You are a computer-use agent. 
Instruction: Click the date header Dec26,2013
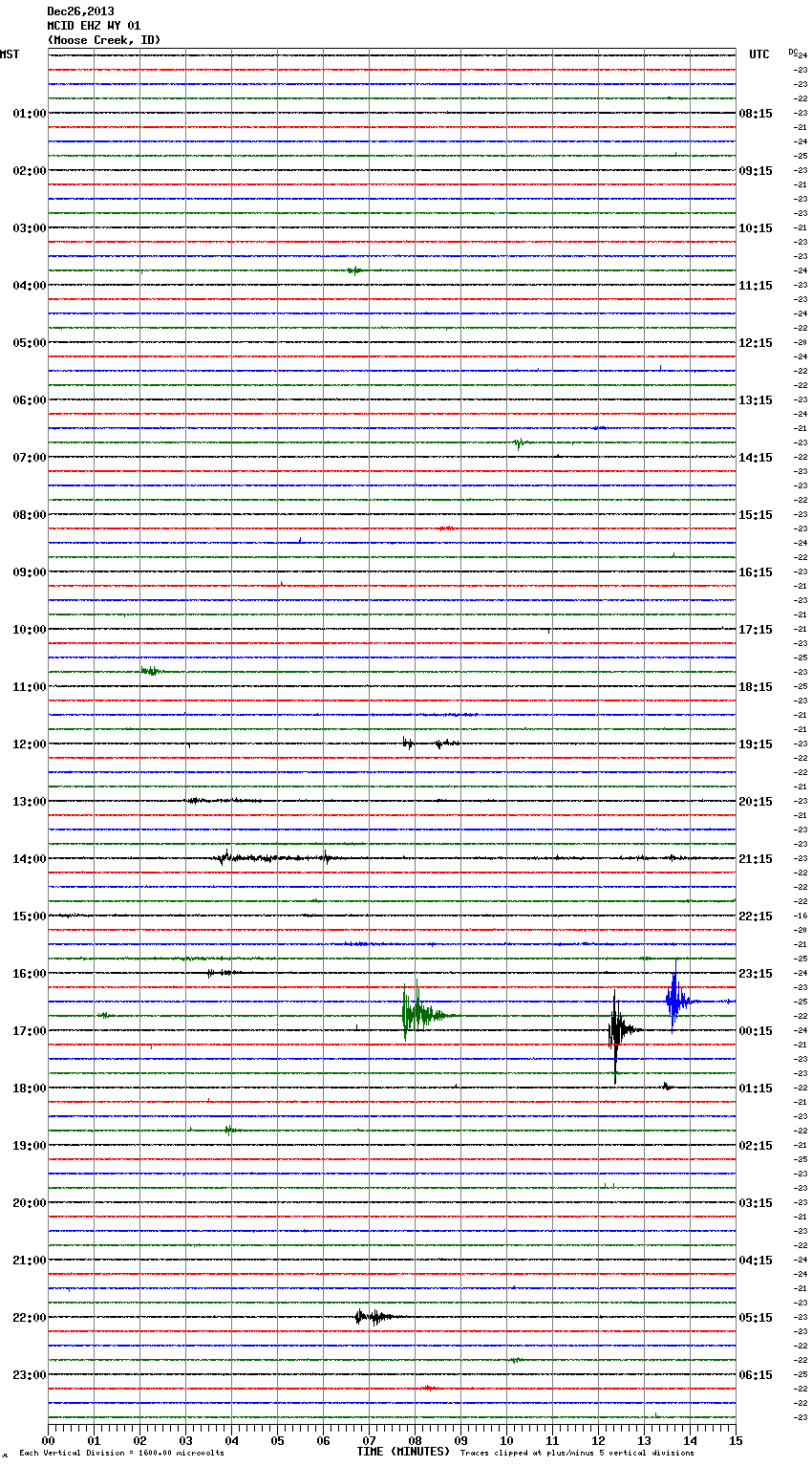click(x=80, y=11)
